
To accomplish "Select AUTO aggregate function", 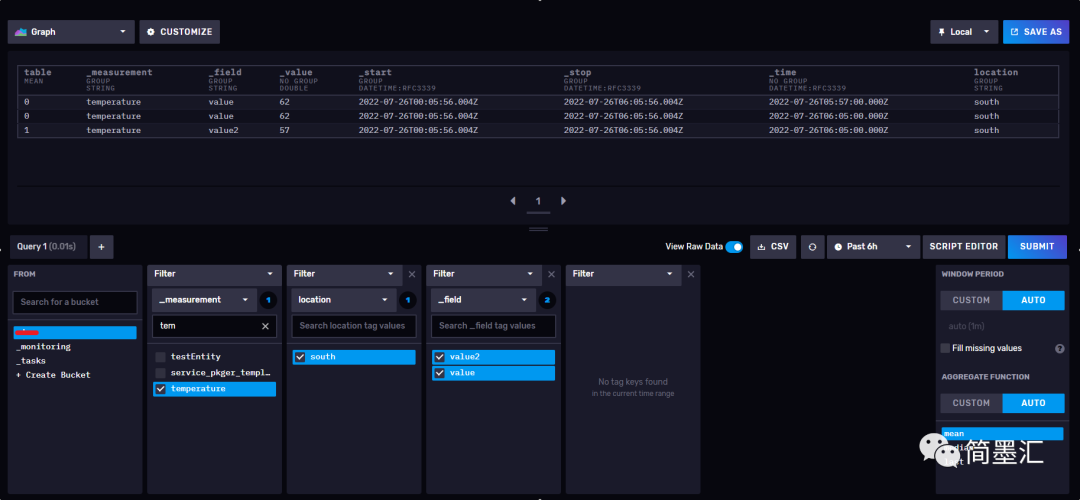I will [1033, 403].
